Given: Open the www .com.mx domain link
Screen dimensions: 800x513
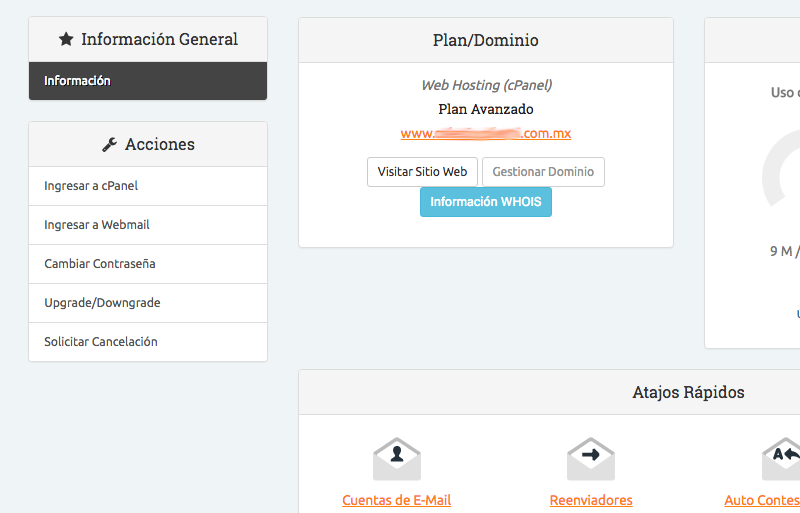Looking at the screenshot, I should (x=485, y=133).
